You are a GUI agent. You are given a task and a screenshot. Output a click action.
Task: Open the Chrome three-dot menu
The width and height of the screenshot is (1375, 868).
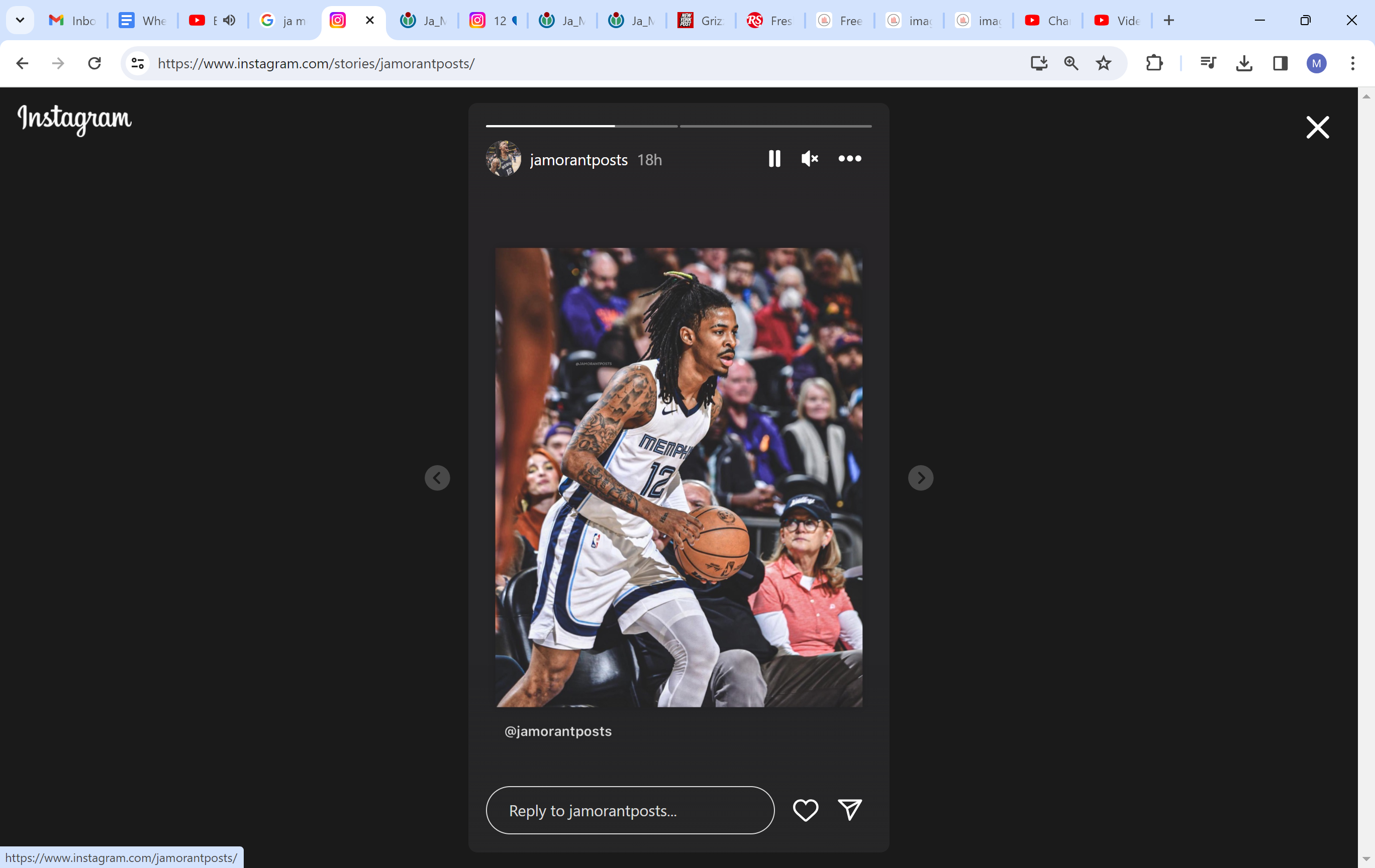1352,63
